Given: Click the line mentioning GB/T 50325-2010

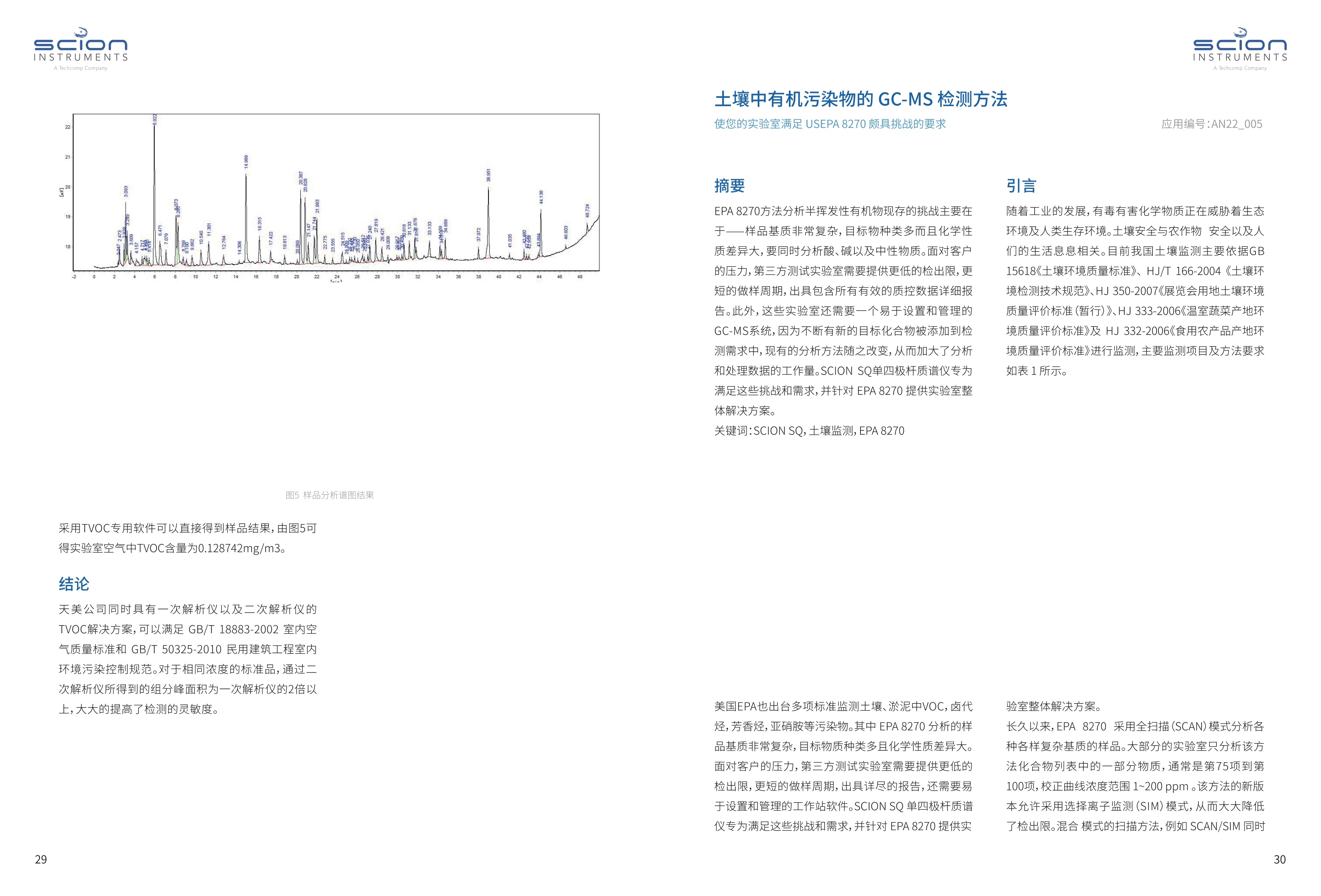Looking at the screenshot, I should pyautogui.click(x=188, y=649).
